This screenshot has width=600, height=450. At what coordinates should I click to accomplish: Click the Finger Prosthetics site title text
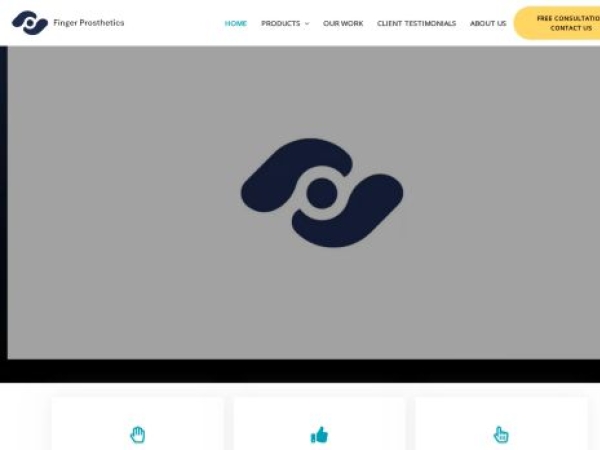click(89, 23)
